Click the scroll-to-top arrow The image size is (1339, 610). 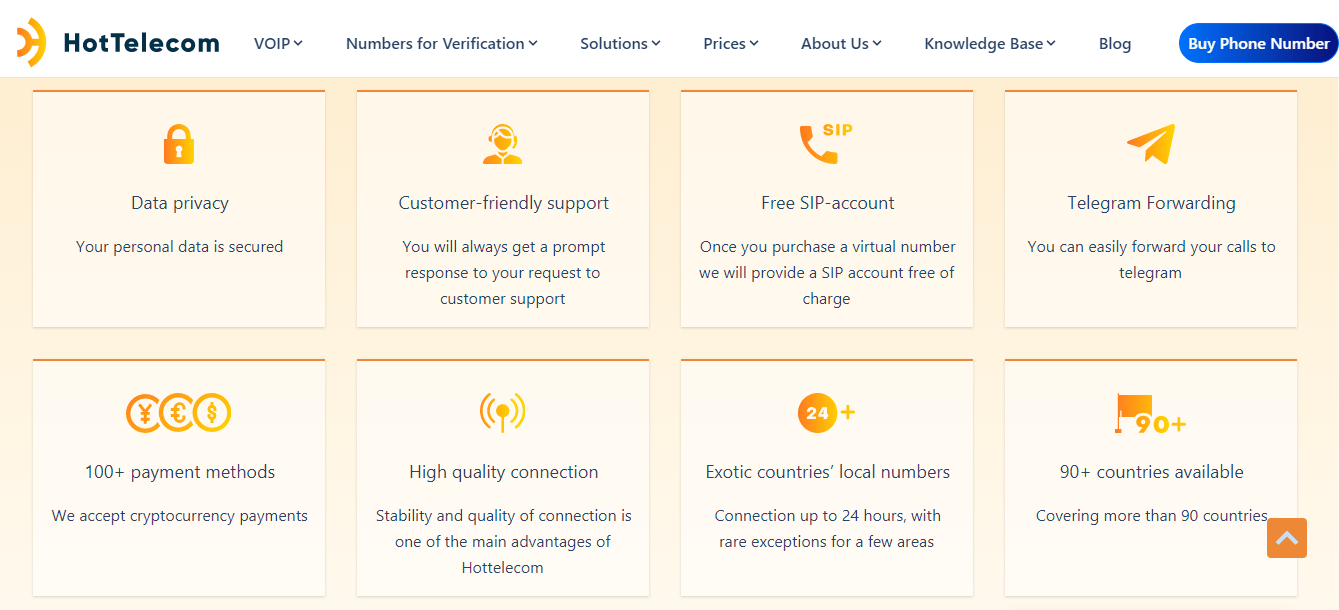(1286, 538)
